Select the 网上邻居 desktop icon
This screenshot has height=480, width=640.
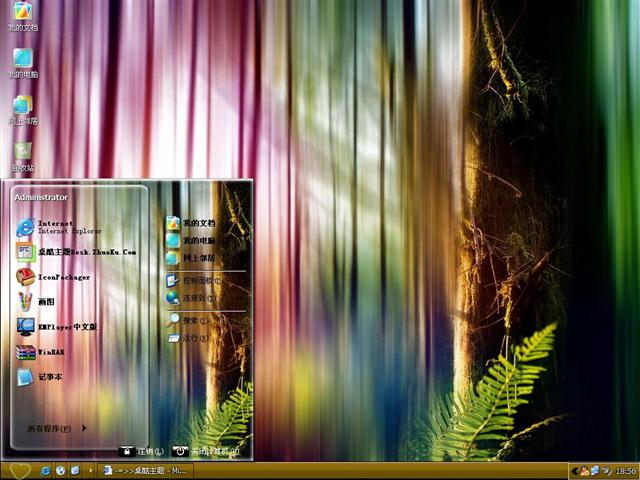pos(23,110)
